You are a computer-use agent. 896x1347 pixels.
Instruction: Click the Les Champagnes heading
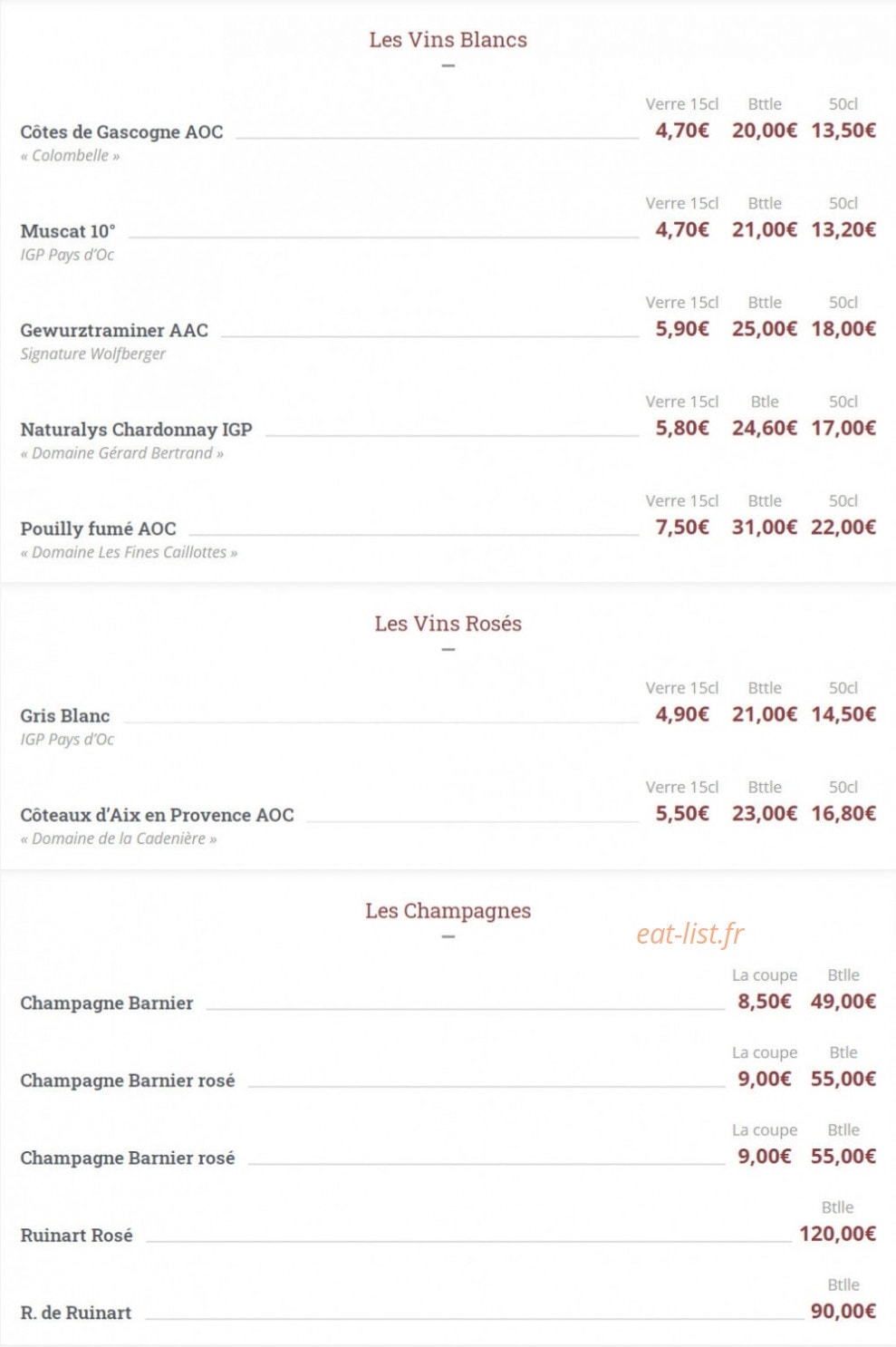click(x=448, y=911)
